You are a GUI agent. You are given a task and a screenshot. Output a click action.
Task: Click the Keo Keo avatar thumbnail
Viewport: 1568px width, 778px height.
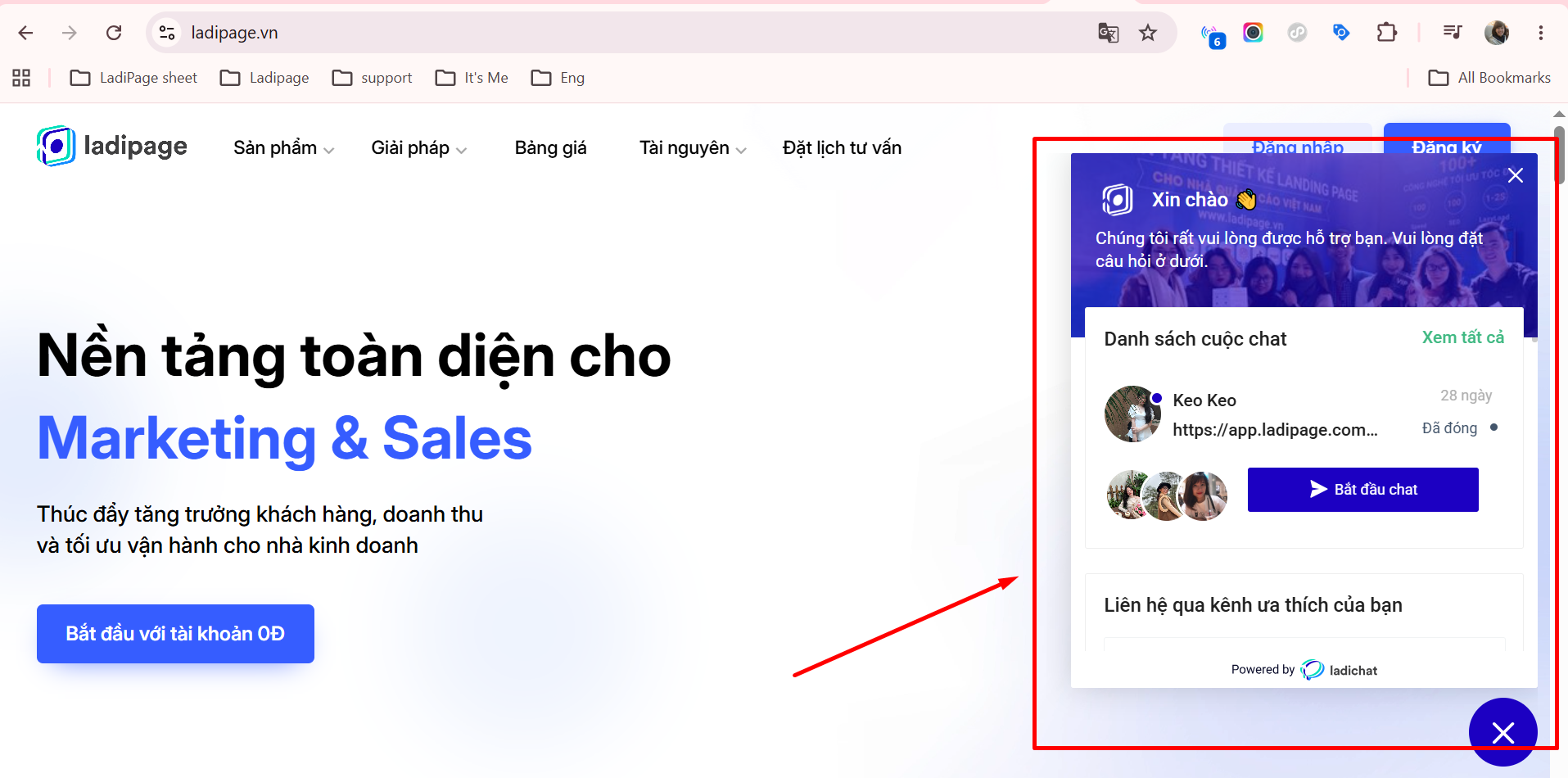tap(1132, 414)
